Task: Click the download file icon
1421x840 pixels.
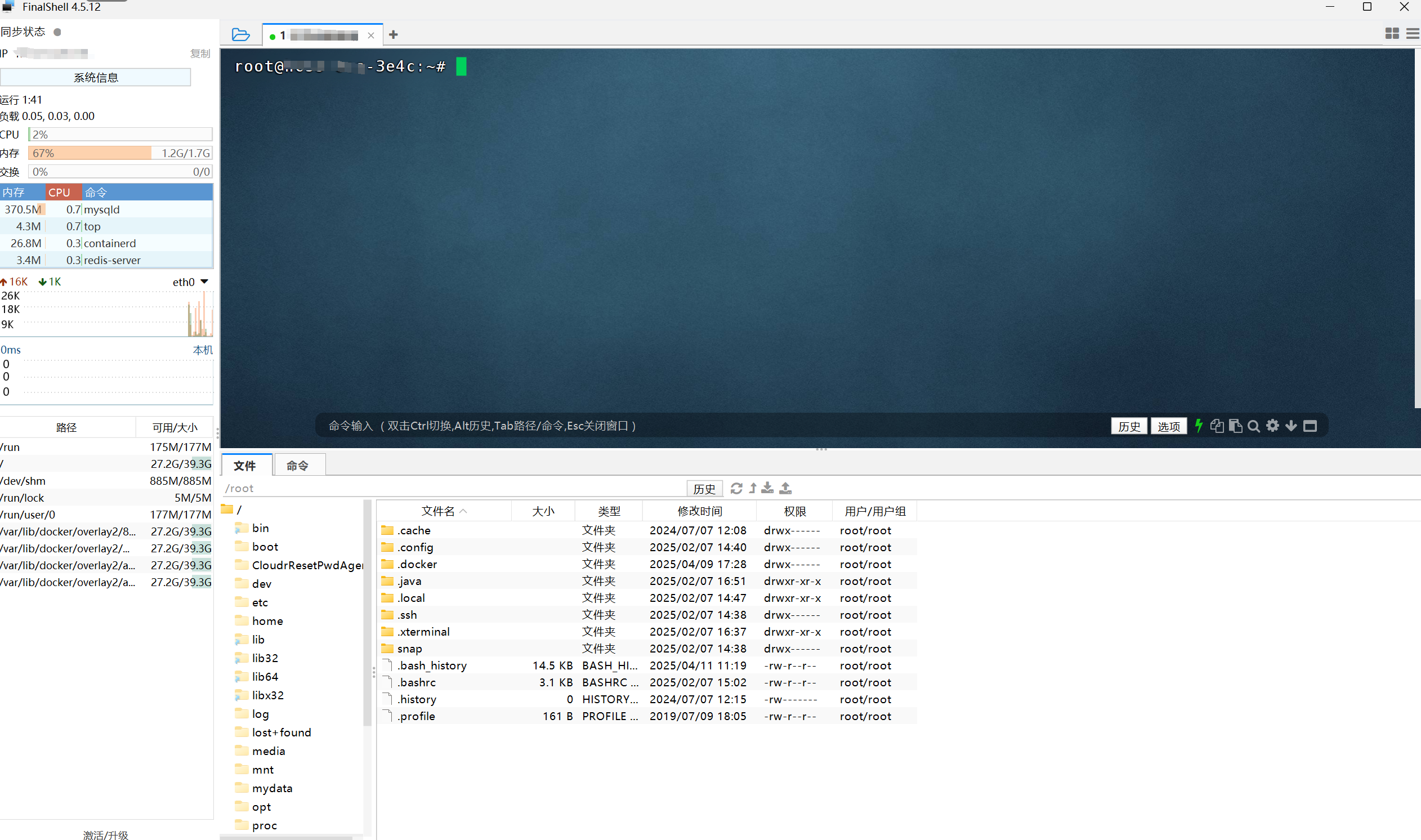Action: [767, 488]
